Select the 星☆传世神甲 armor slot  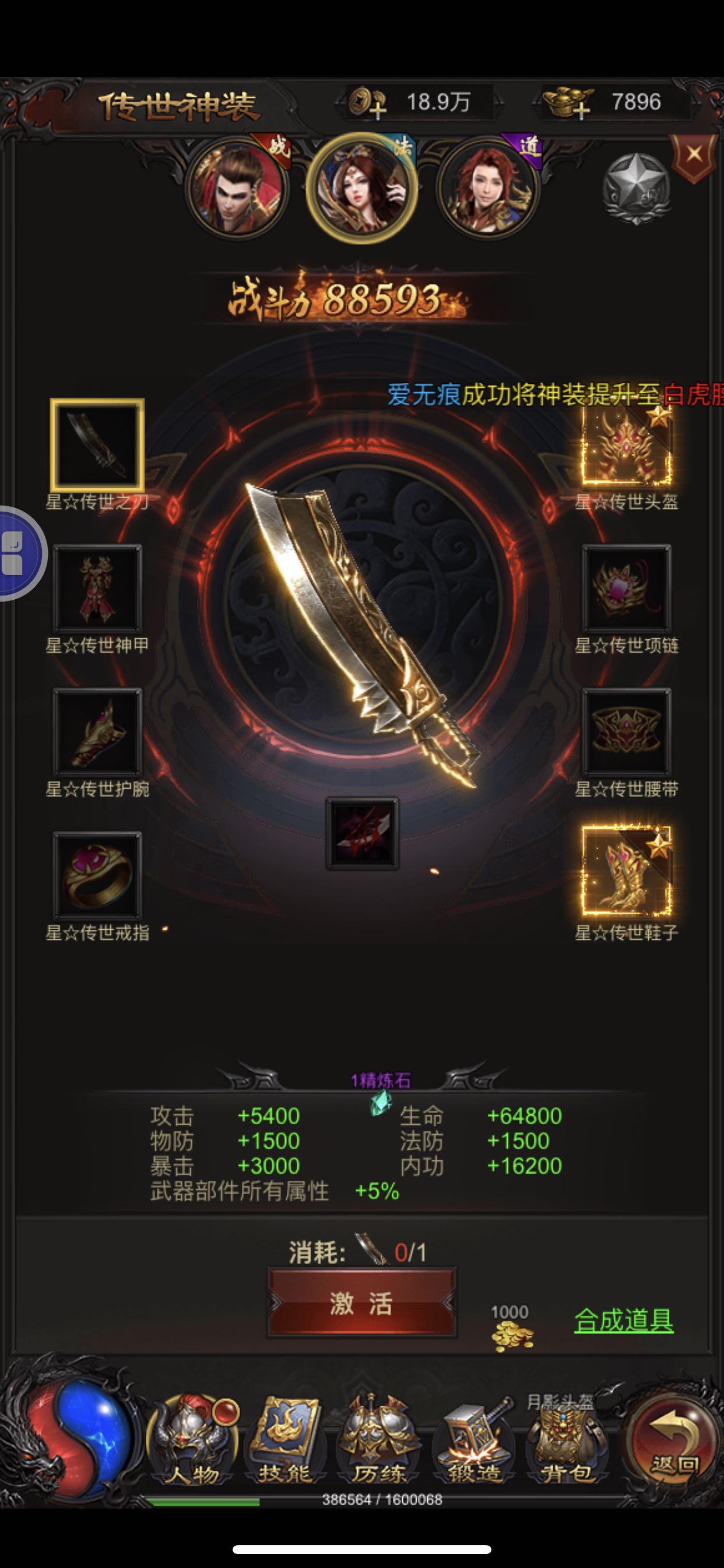click(97, 589)
